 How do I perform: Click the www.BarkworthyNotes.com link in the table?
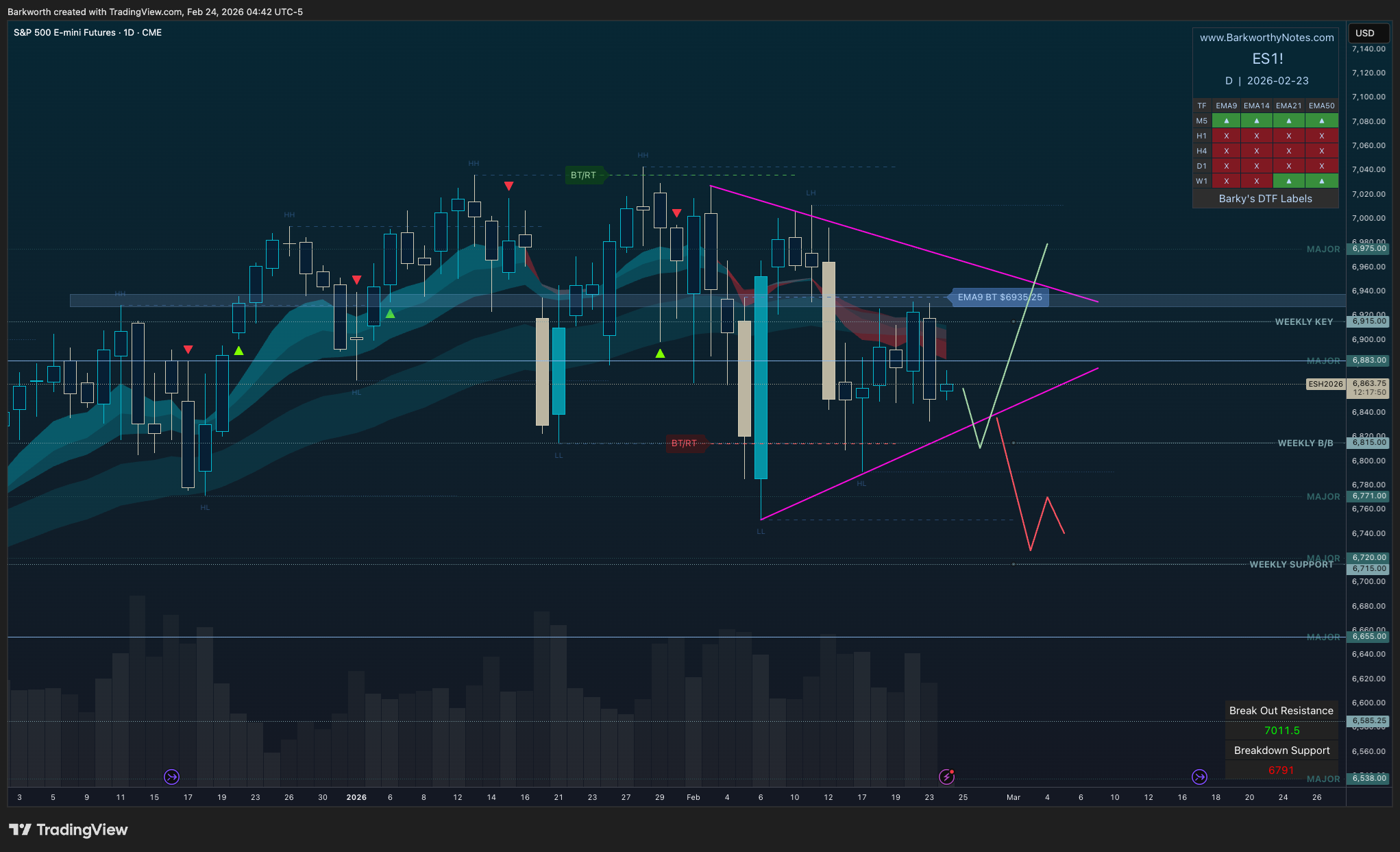point(1266,38)
